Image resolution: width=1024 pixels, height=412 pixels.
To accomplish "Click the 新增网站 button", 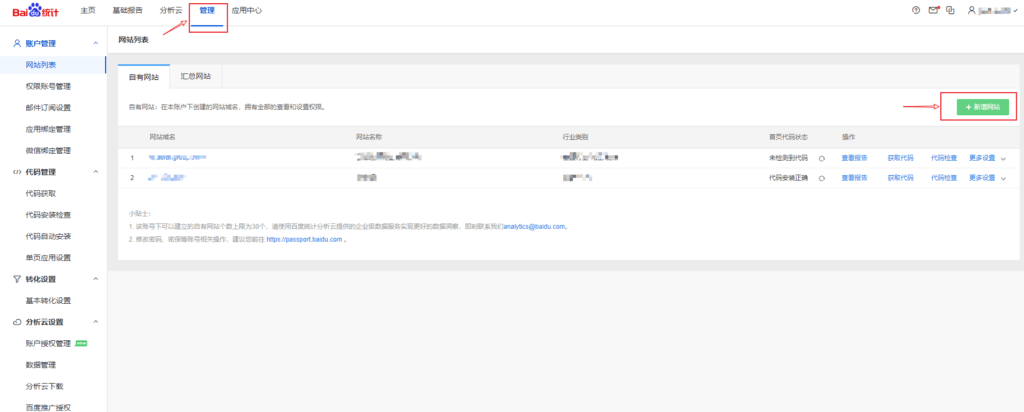I will pos(982,106).
